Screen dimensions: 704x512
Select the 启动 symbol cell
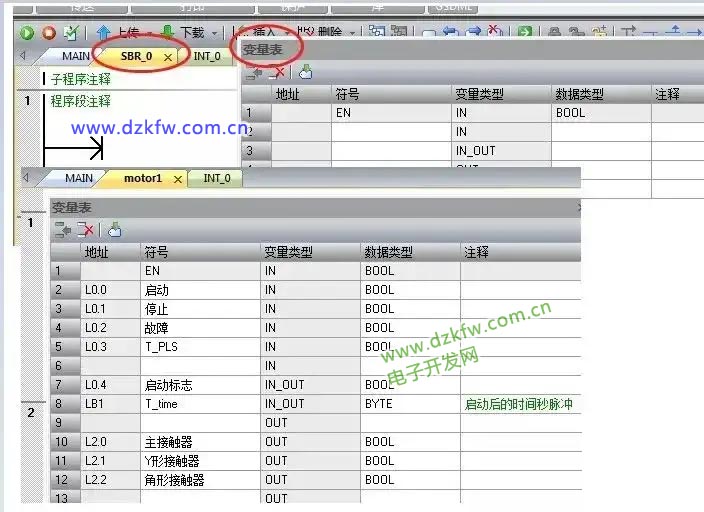click(200, 290)
